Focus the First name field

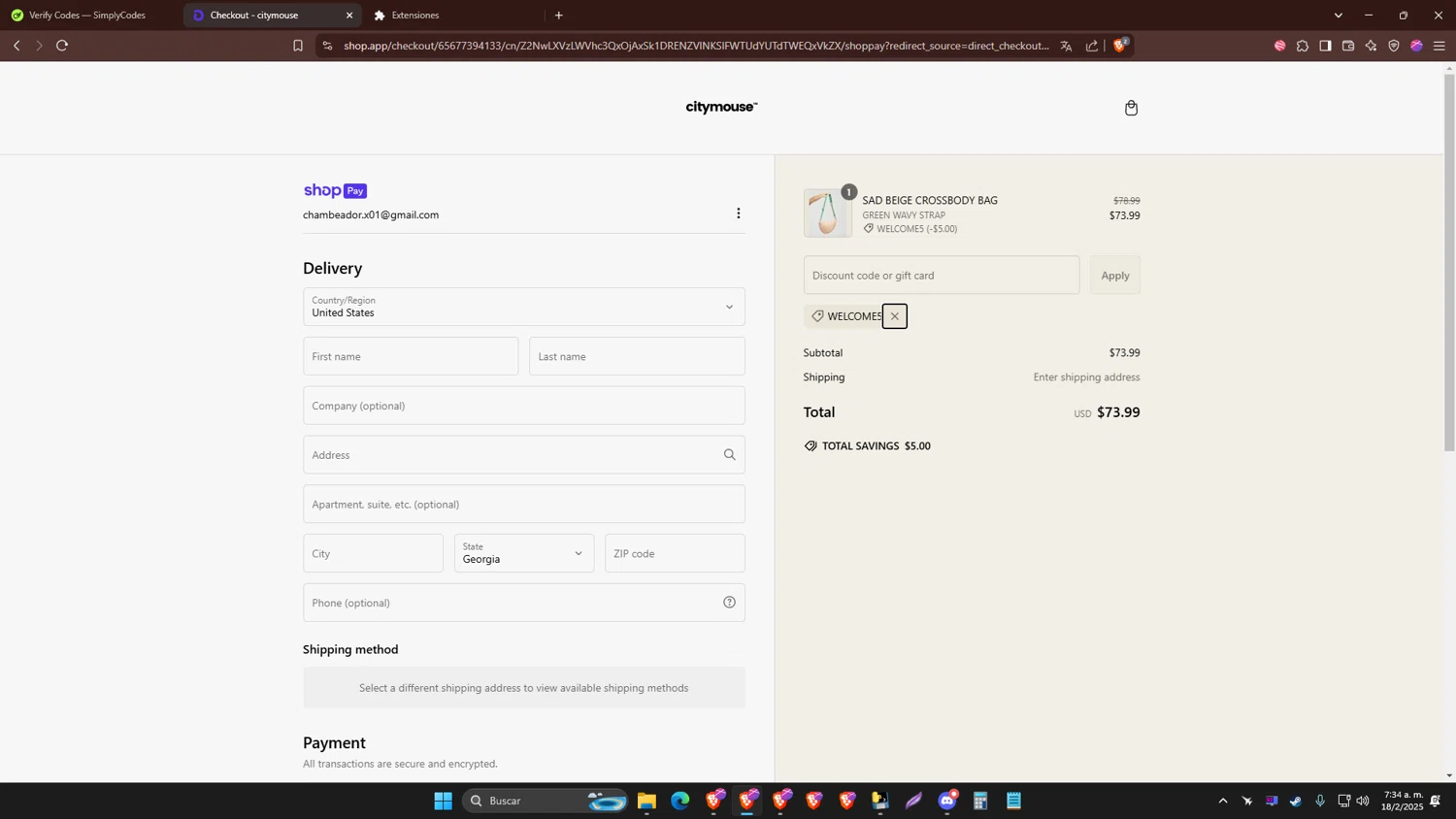411,356
